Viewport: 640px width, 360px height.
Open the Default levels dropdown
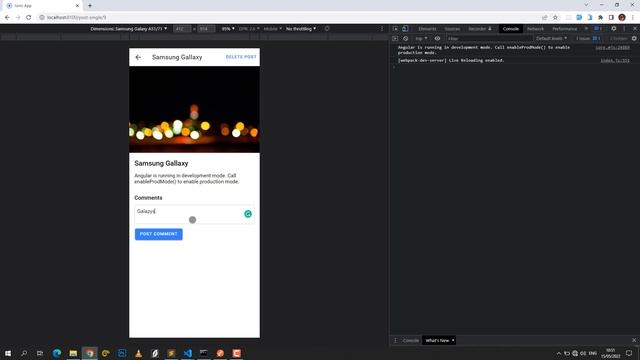[551, 38]
